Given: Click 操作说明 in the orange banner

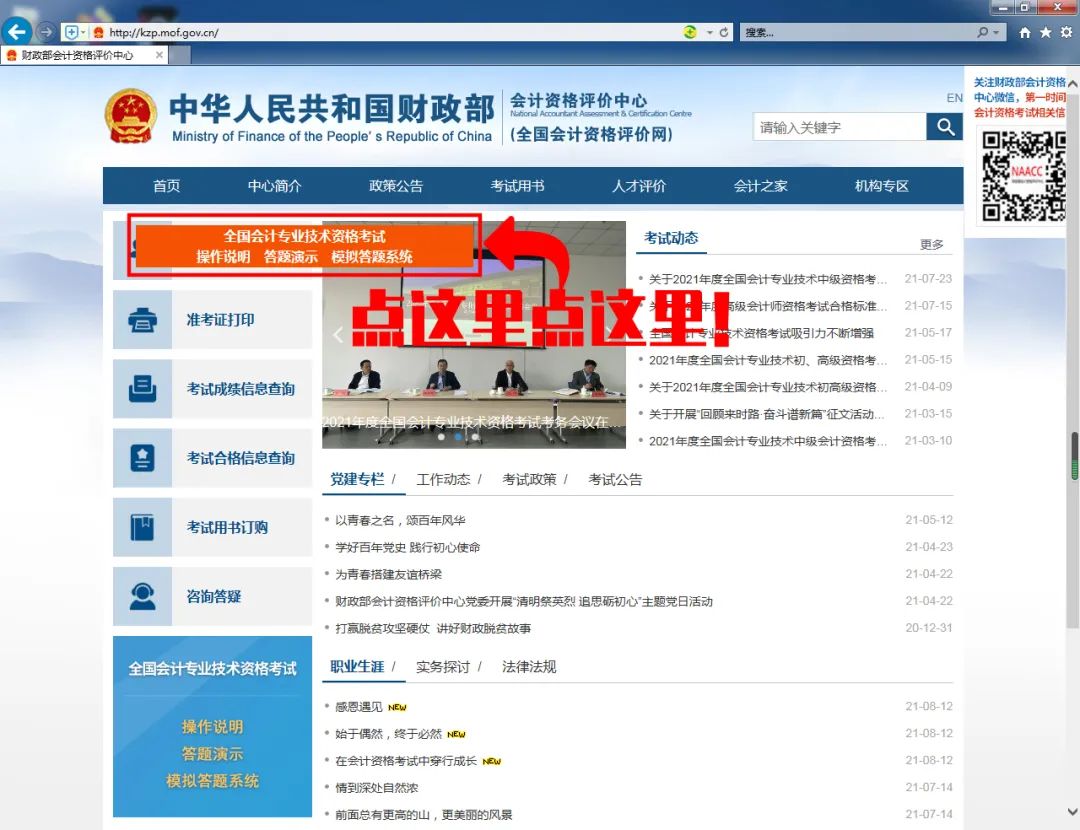Looking at the screenshot, I should (223, 257).
